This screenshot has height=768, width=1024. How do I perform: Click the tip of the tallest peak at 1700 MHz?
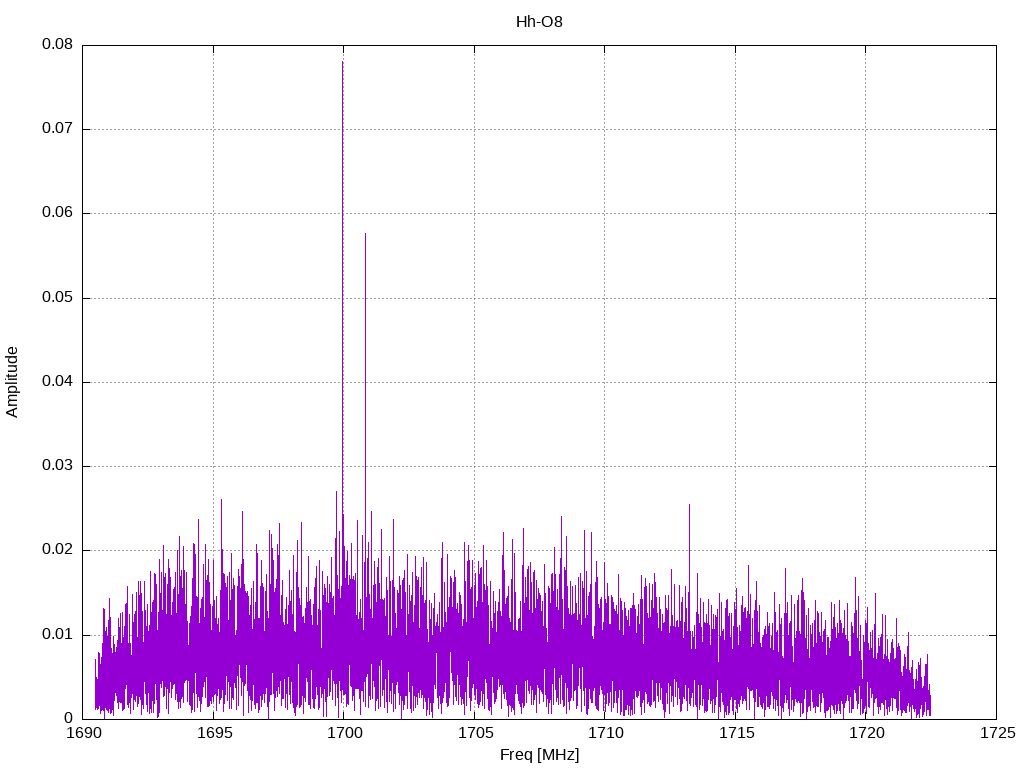click(x=343, y=63)
